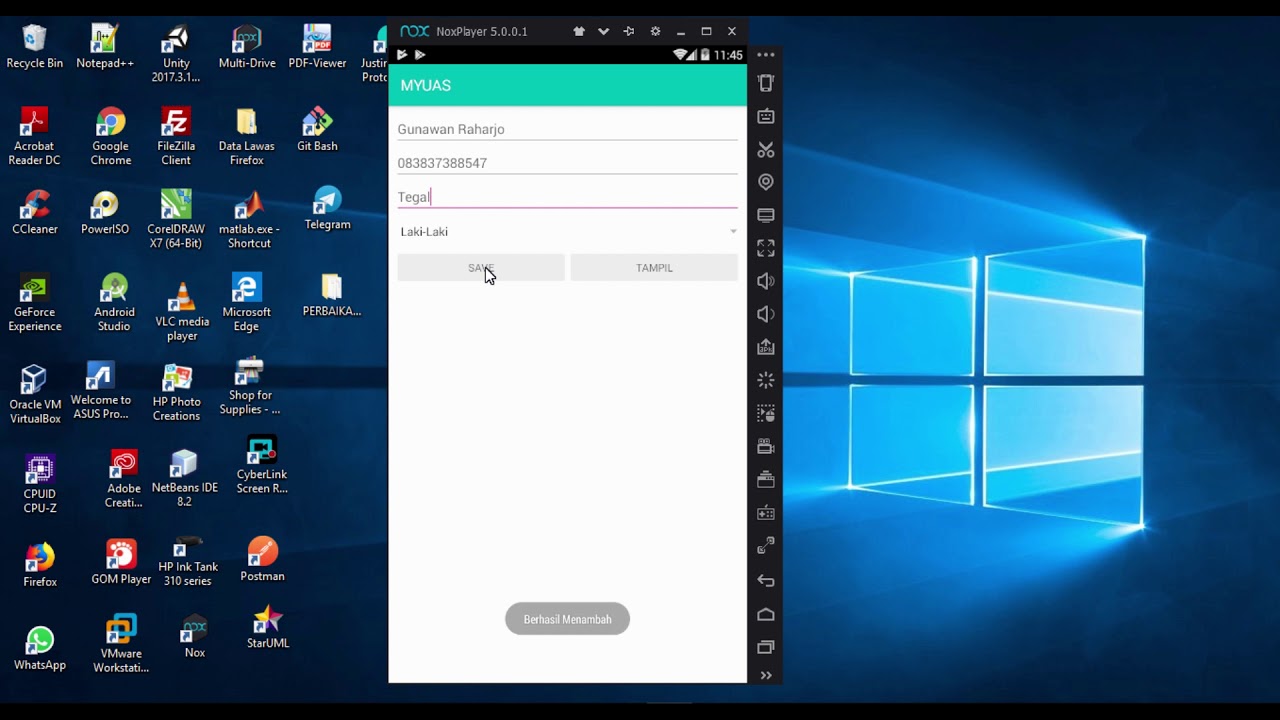Open the Nox keyboard control icon
The image size is (1280, 720).
766,116
